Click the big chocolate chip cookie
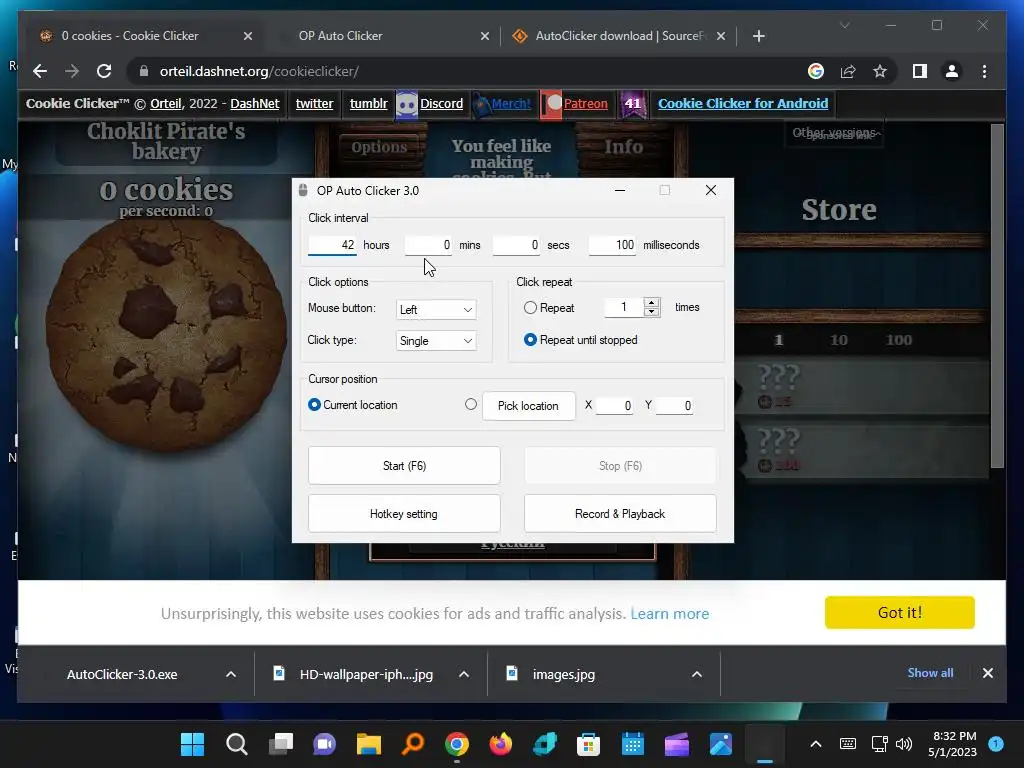1024x768 pixels. point(167,334)
